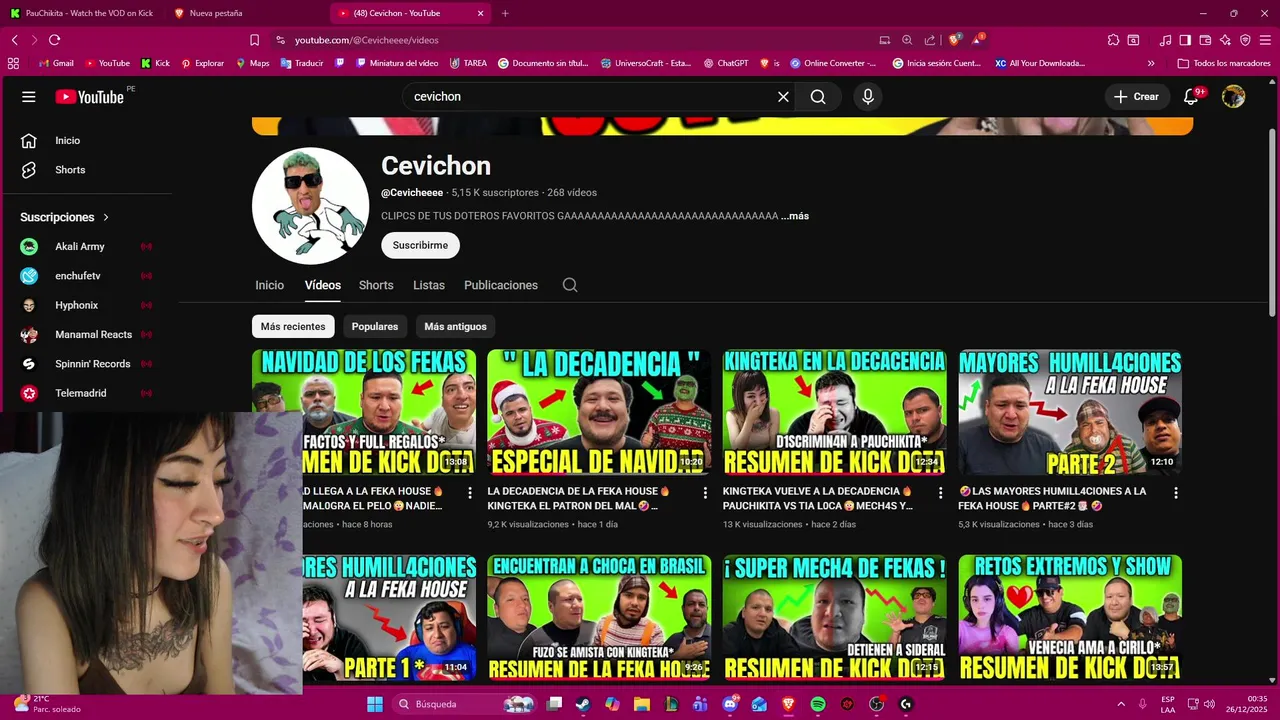Switch to PauChikita Kick browser tab
The width and height of the screenshot is (1280, 720).
click(x=82, y=13)
